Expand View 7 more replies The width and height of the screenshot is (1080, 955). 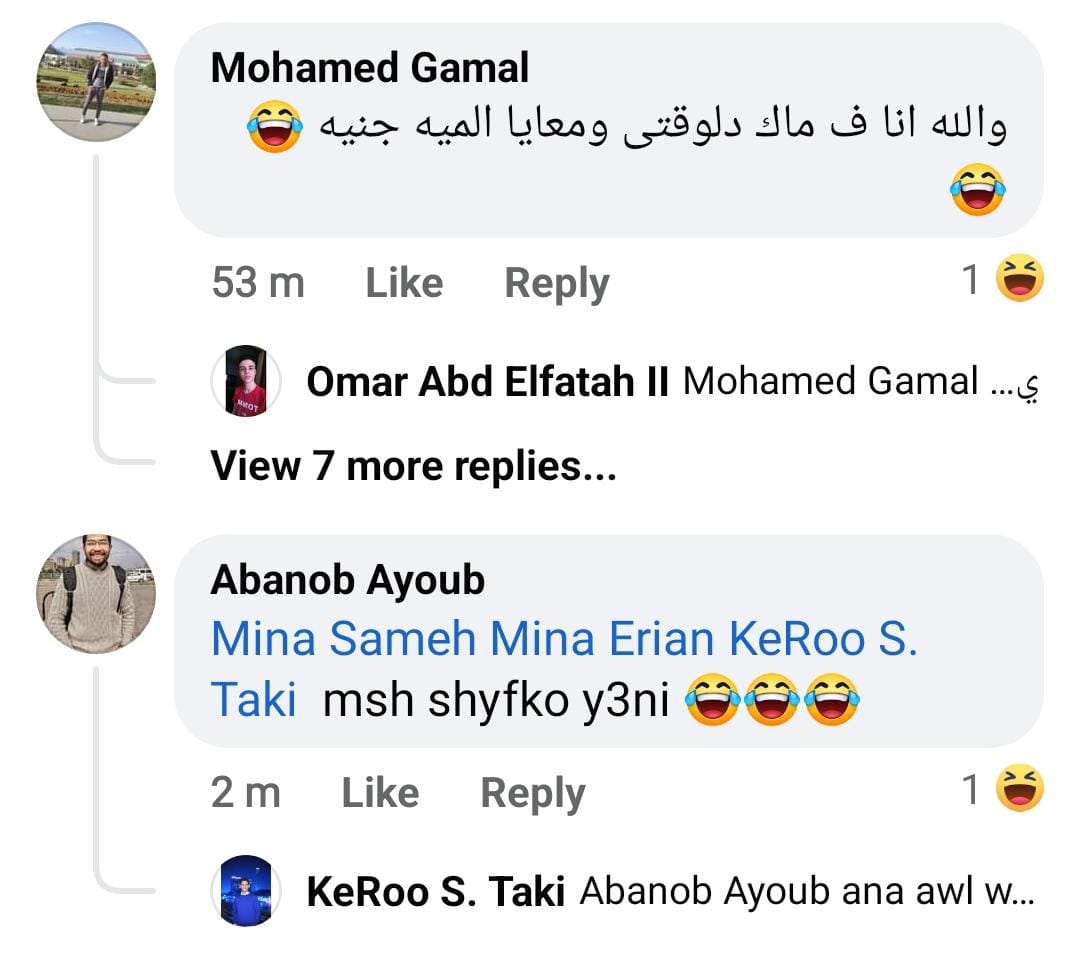pos(413,466)
